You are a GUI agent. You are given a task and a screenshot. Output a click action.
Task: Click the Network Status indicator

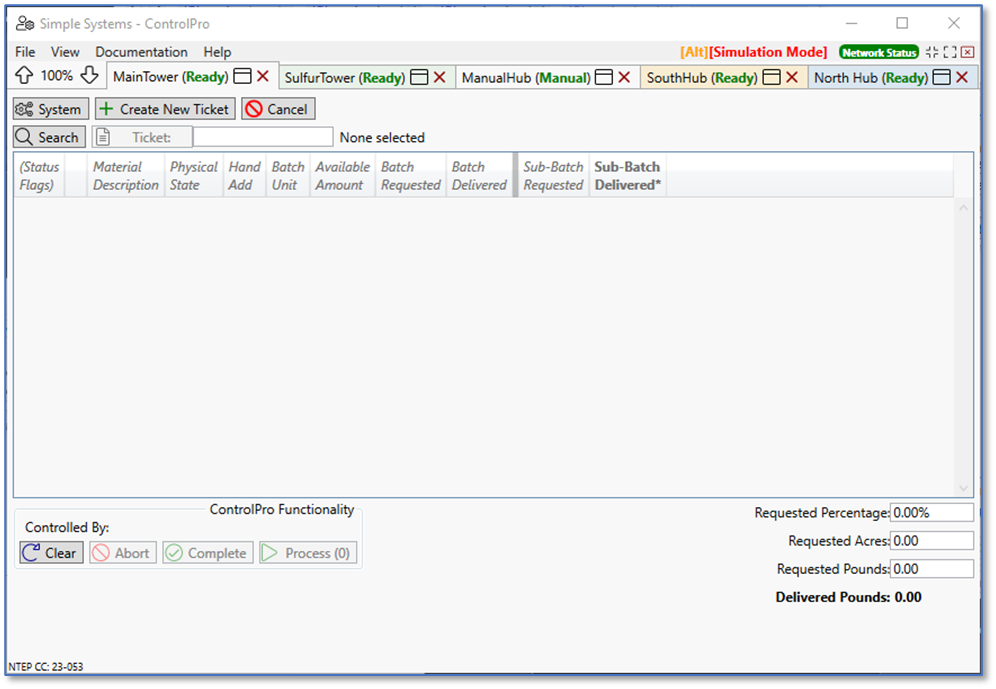878,52
